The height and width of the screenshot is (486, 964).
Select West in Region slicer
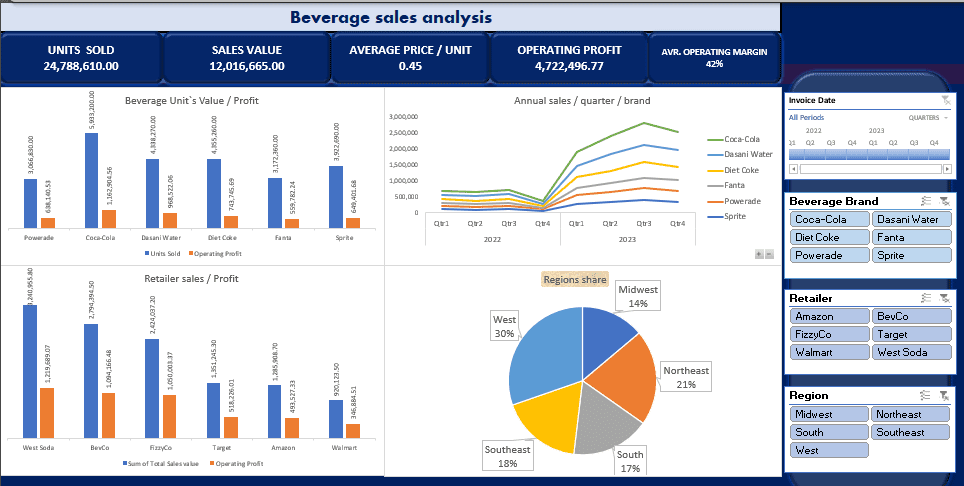829,450
